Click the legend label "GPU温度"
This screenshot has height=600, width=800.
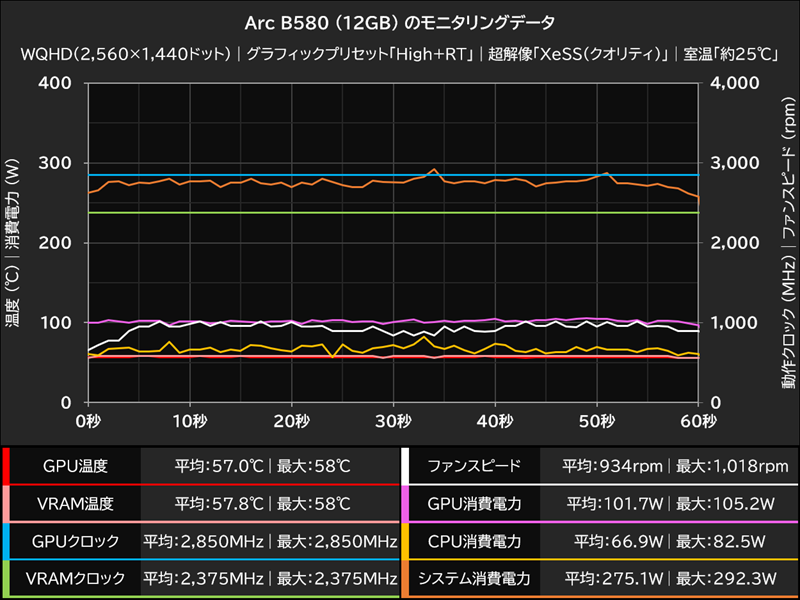point(75,466)
